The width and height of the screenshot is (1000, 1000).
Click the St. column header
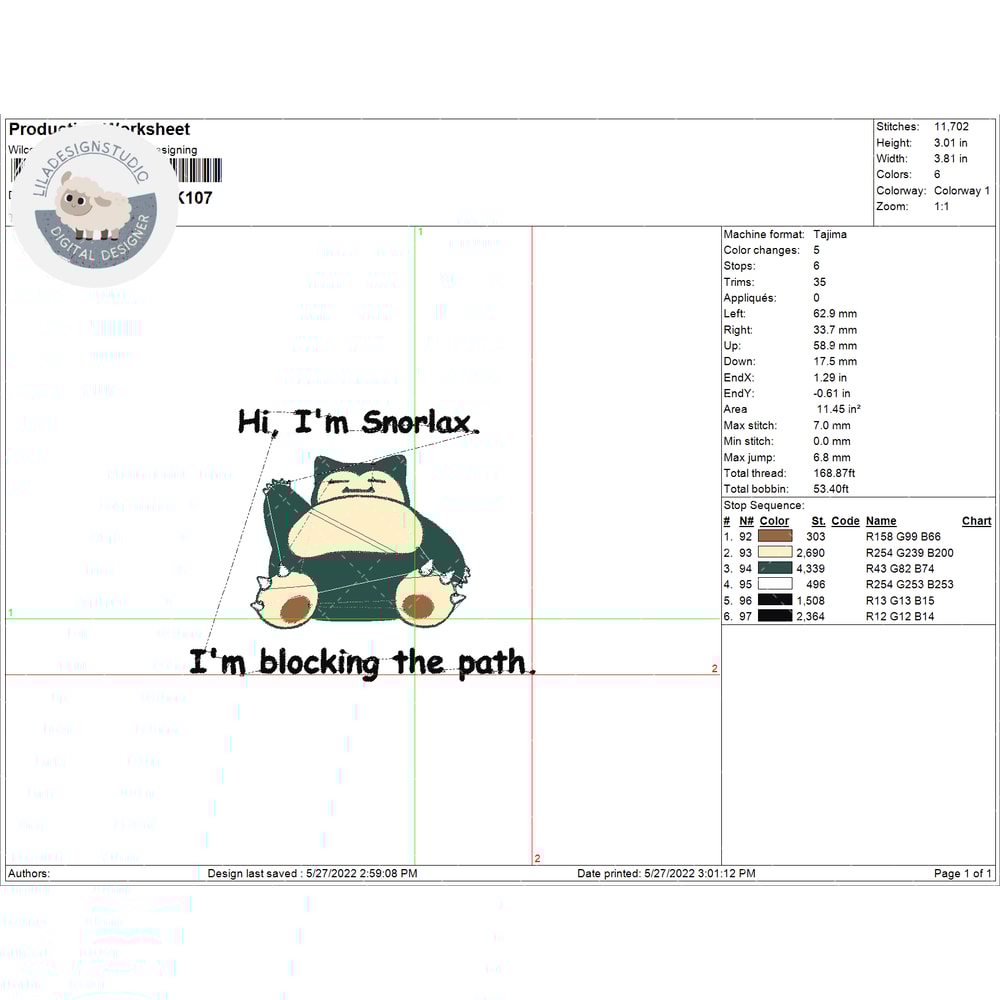pyautogui.click(x=818, y=521)
